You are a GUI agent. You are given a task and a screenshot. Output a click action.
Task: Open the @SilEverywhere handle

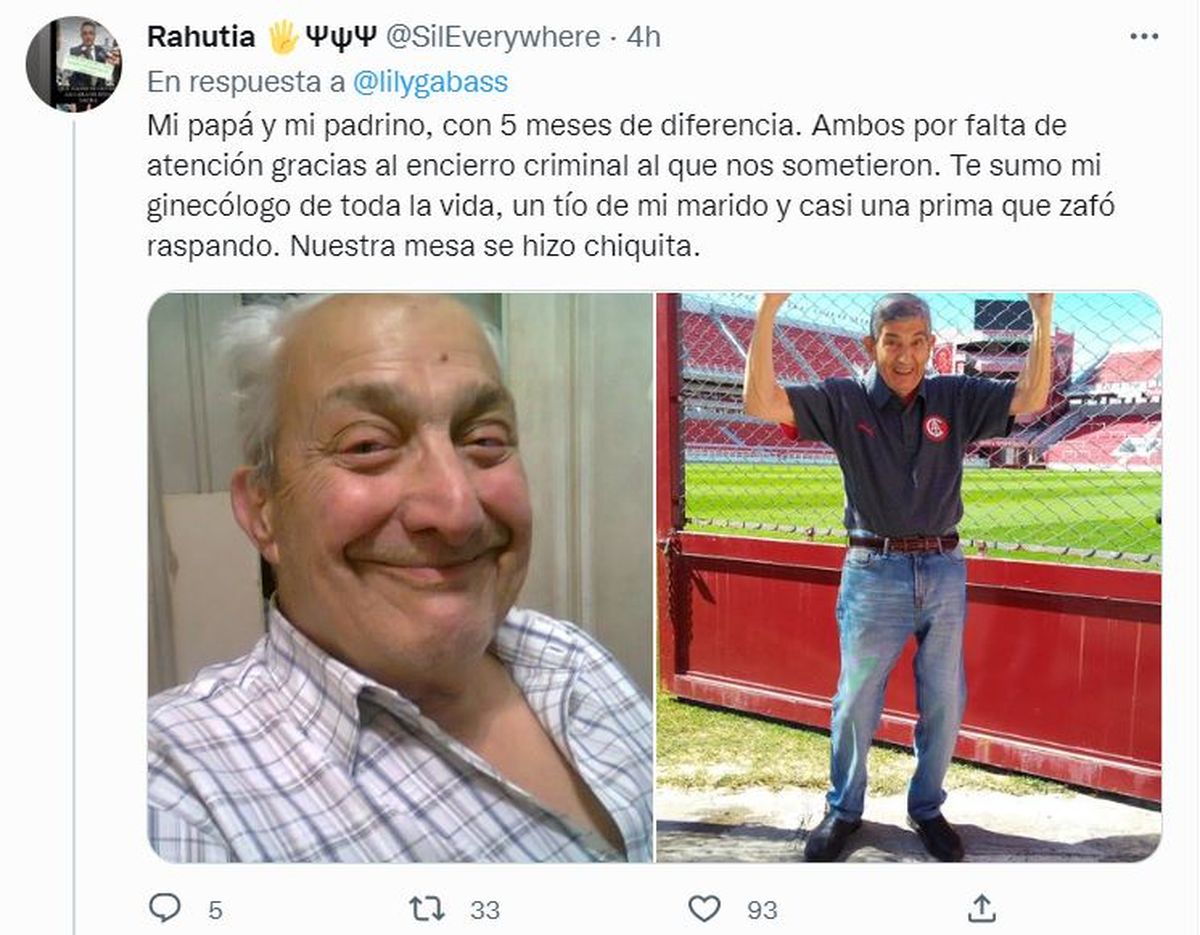click(x=492, y=37)
